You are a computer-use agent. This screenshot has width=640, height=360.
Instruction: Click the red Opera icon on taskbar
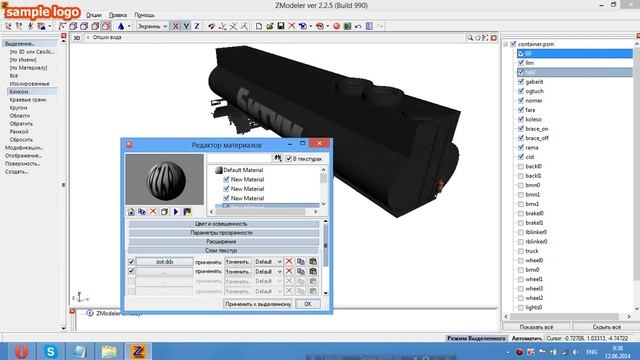point(22,351)
